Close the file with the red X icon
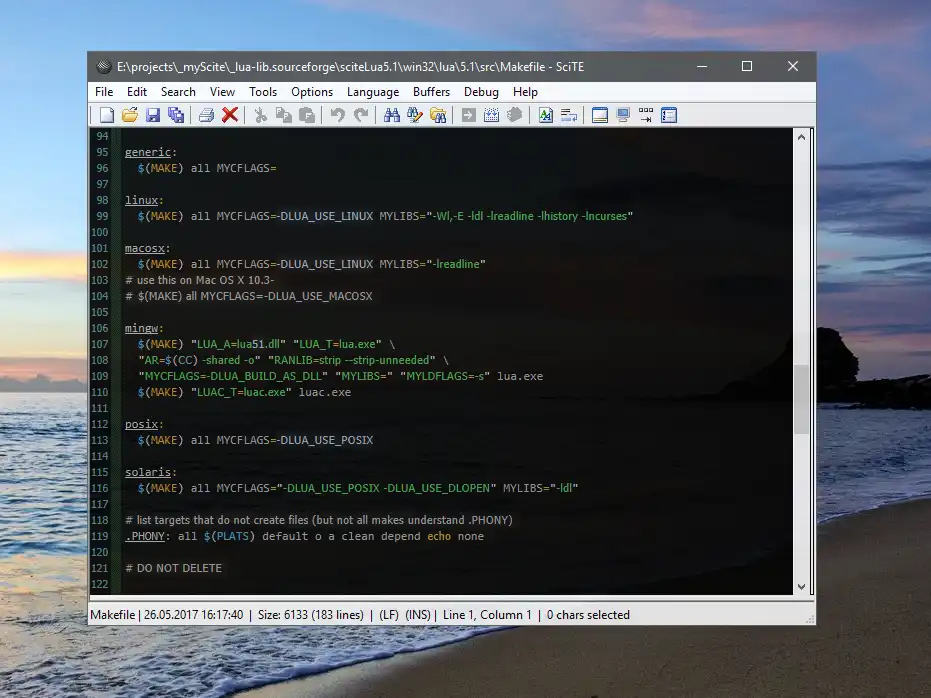This screenshot has width=931, height=698. (x=230, y=115)
